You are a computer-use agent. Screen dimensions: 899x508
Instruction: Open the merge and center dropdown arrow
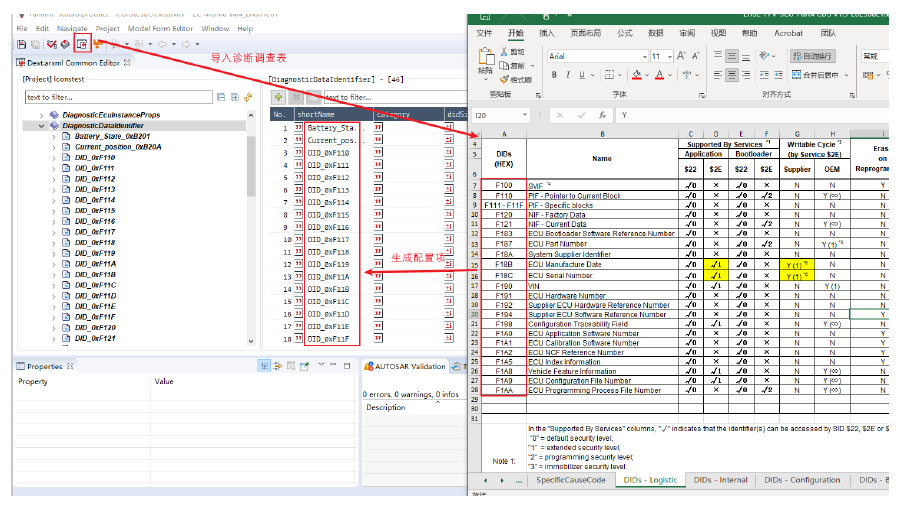pos(846,75)
